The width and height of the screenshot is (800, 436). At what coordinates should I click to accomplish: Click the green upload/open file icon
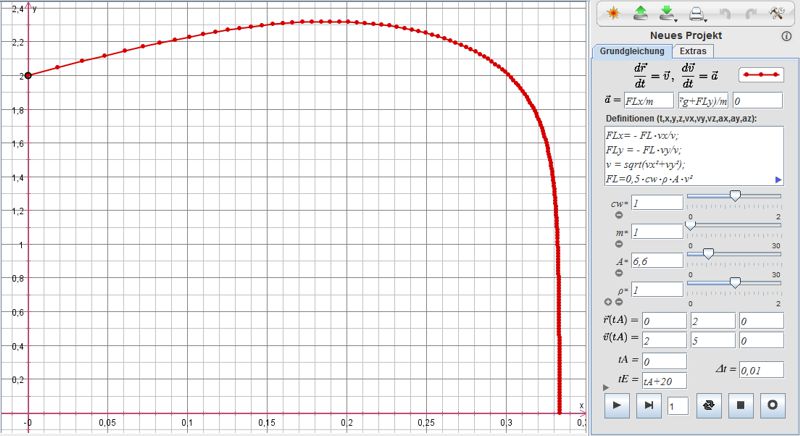pos(640,14)
